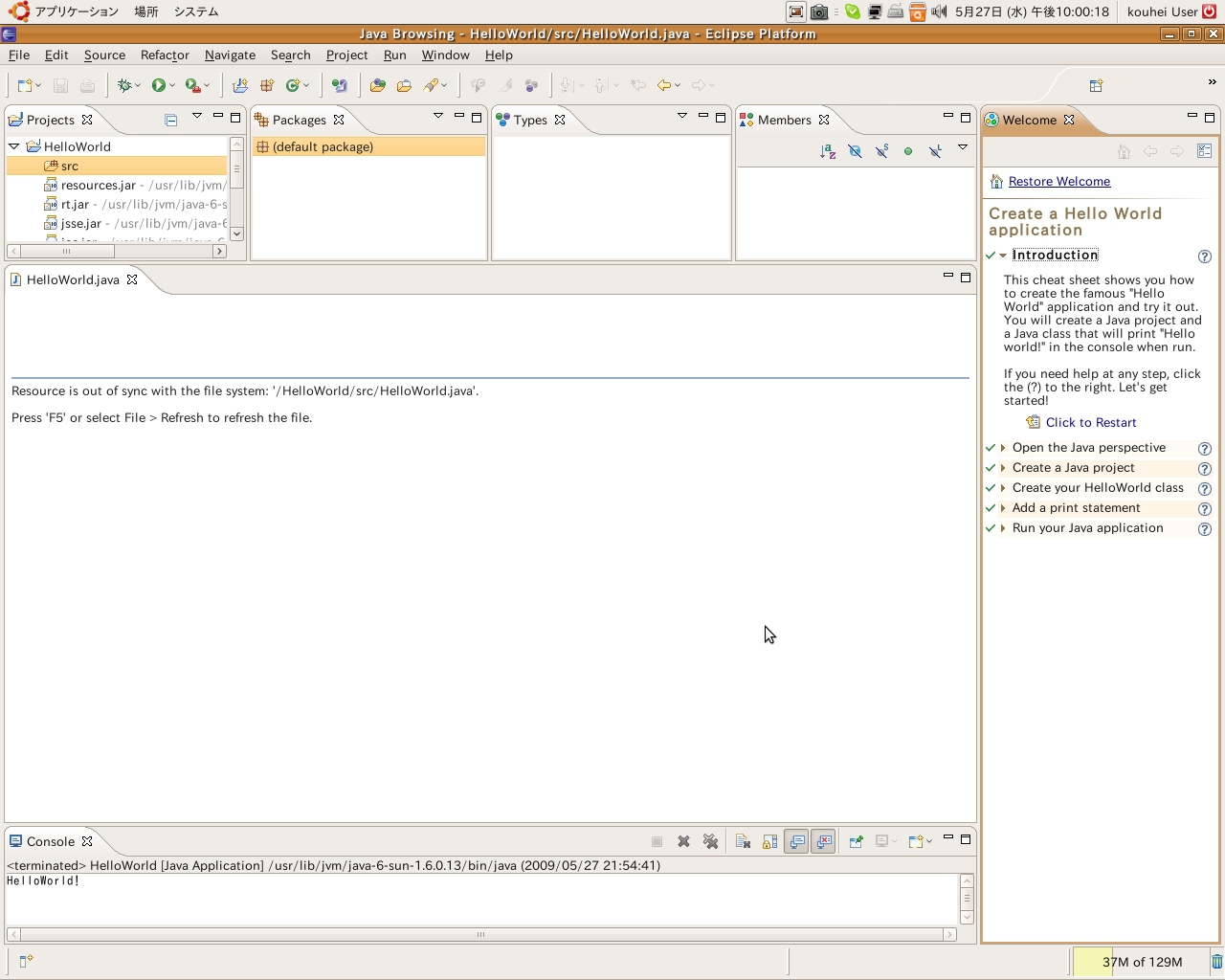Click the Restore Welcome link
The width and height of the screenshot is (1225, 980).
(x=1058, y=182)
